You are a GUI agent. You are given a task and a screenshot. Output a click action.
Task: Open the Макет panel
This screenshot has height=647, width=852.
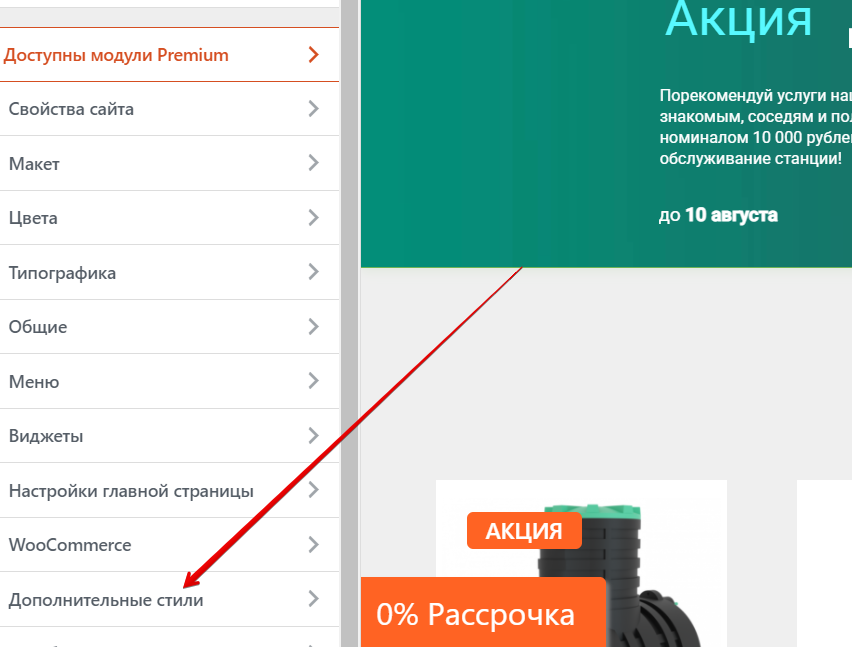[169, 164]
